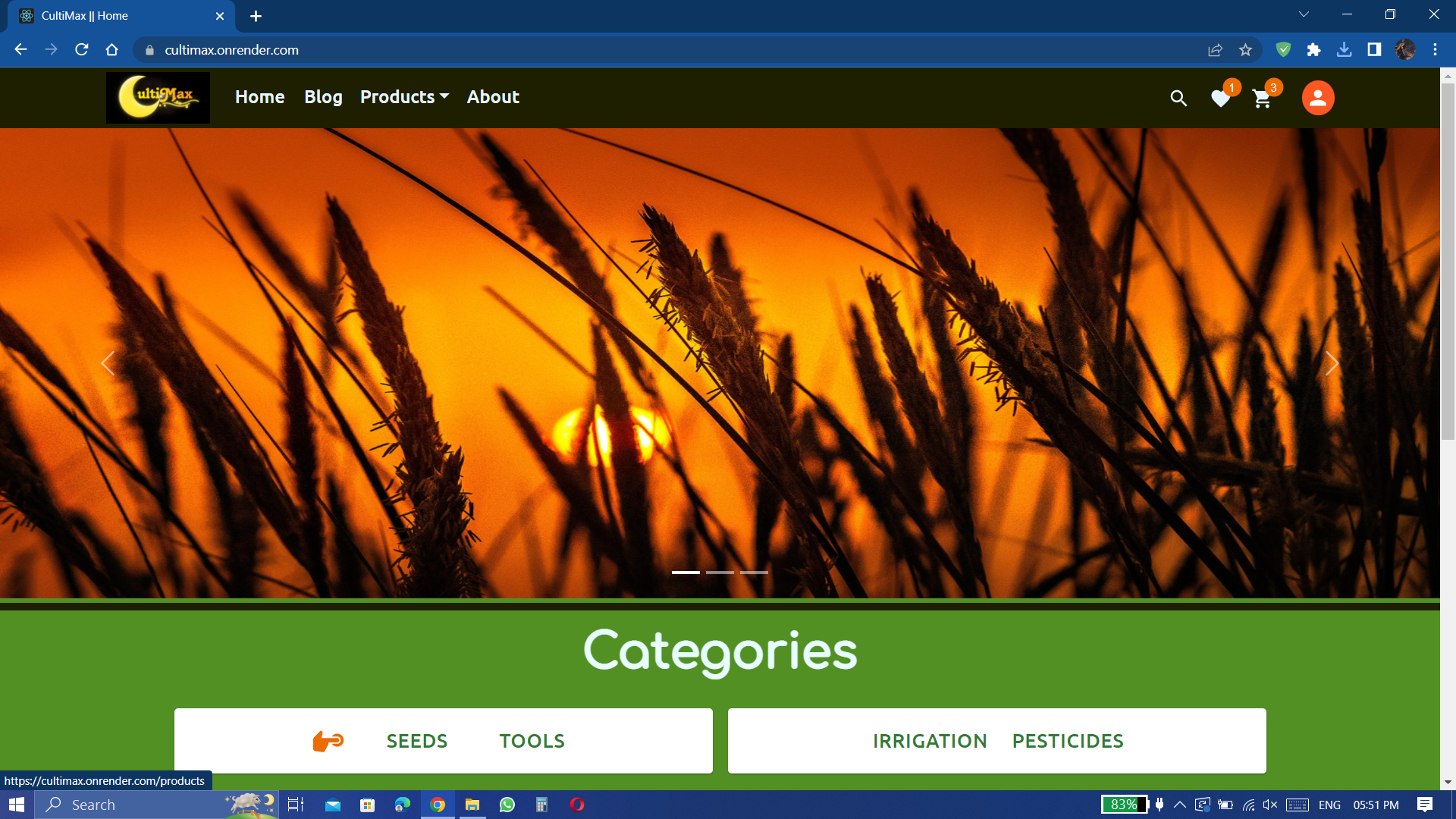
Task: Open the shopping cart icon
Action: 1262,99
